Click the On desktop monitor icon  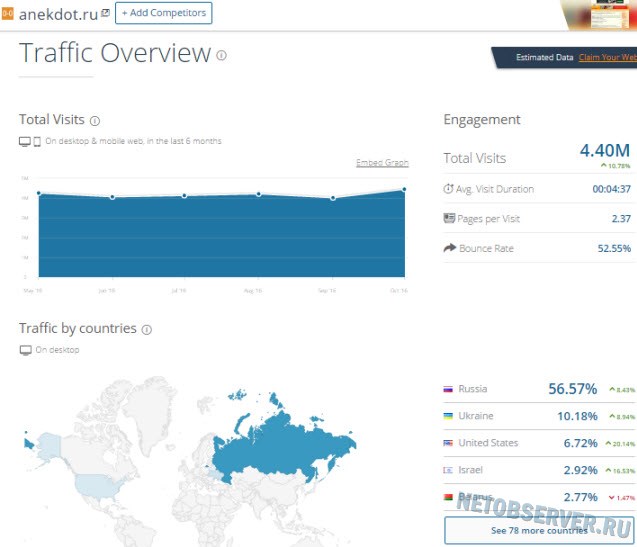tap(26, 350)
